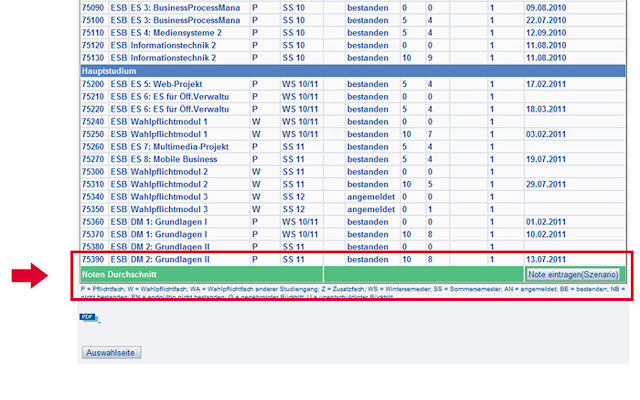The image size is (640, 400).
Task: Click the Auswahlseite button
Action: click(x=112, y=353)
